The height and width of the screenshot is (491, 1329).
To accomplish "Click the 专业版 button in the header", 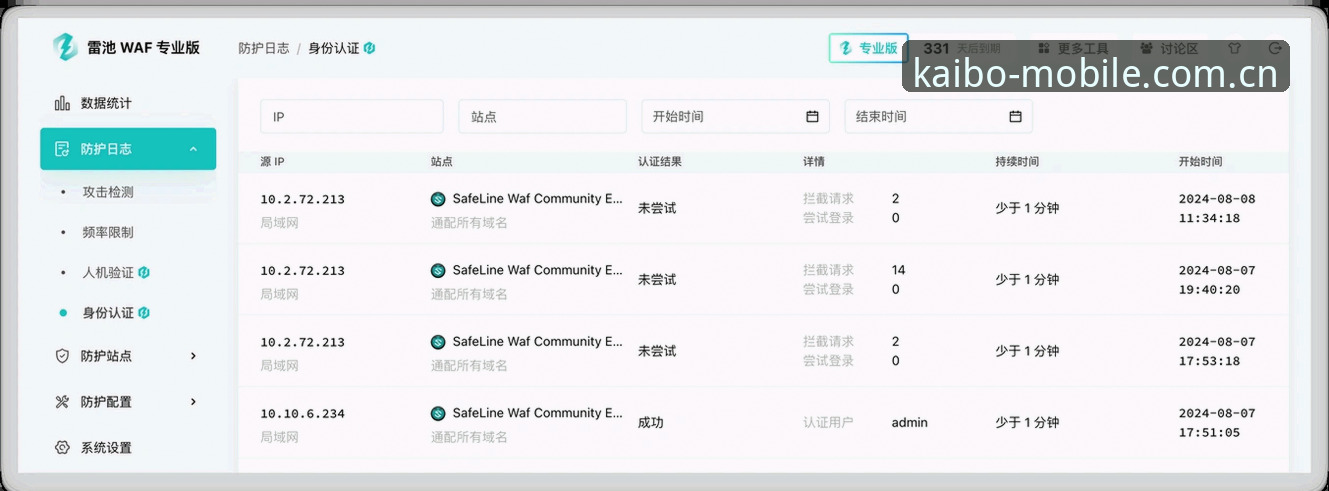I will click(868, 48).
